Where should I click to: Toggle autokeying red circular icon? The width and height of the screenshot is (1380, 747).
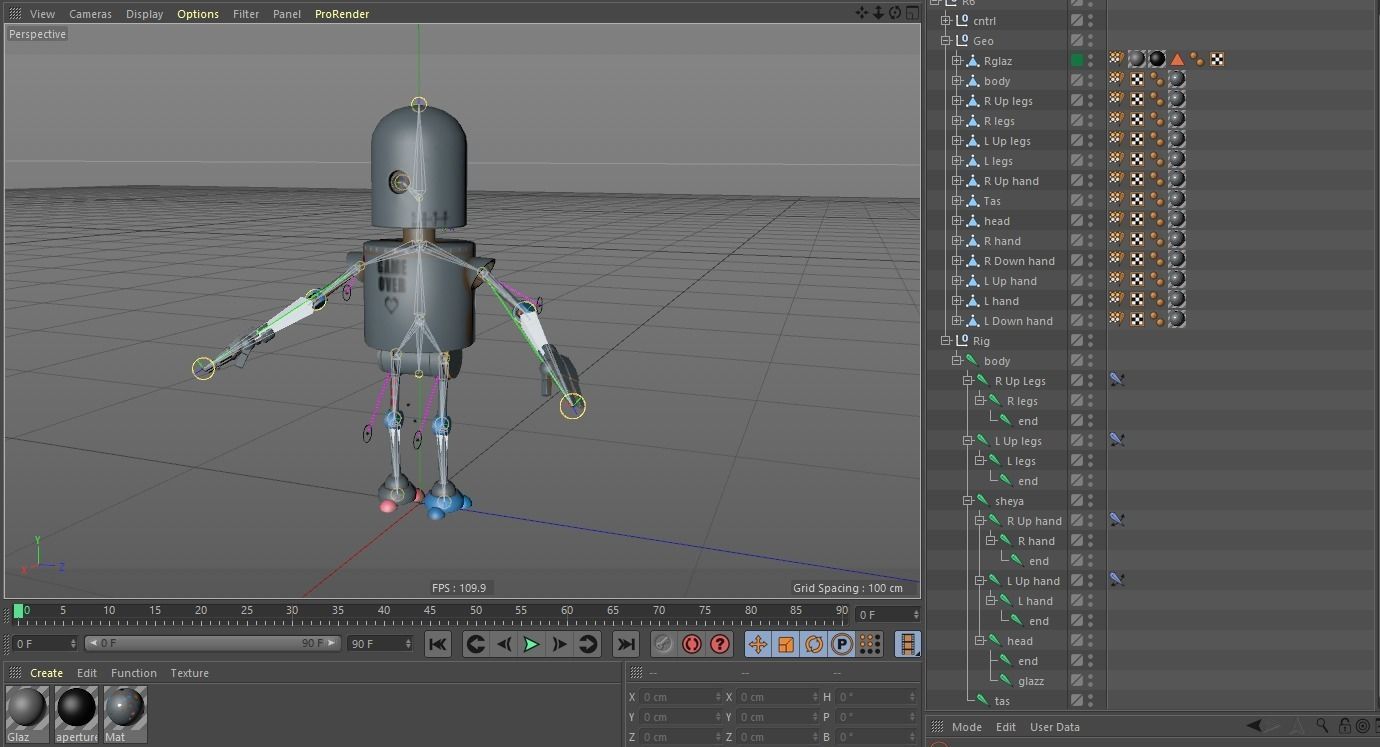691,644
